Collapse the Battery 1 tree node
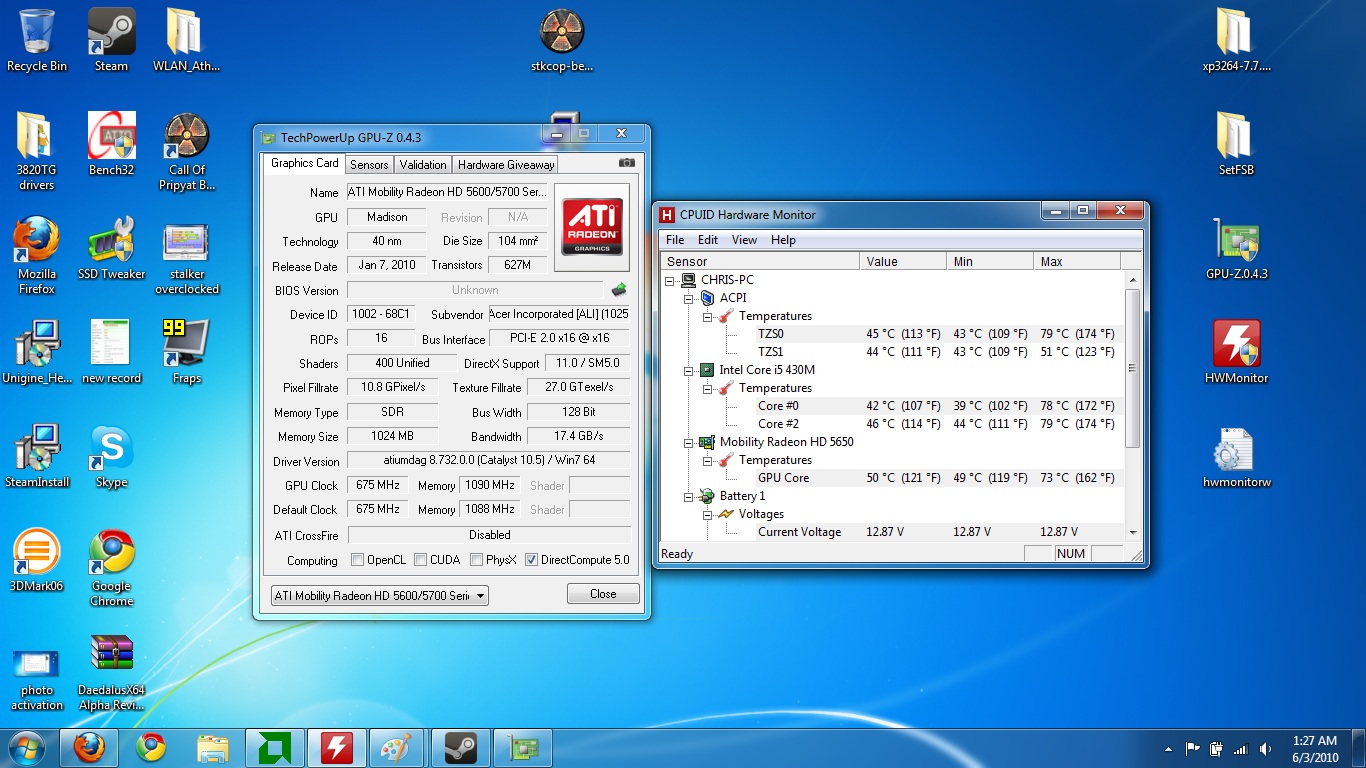 click(689, 496)
